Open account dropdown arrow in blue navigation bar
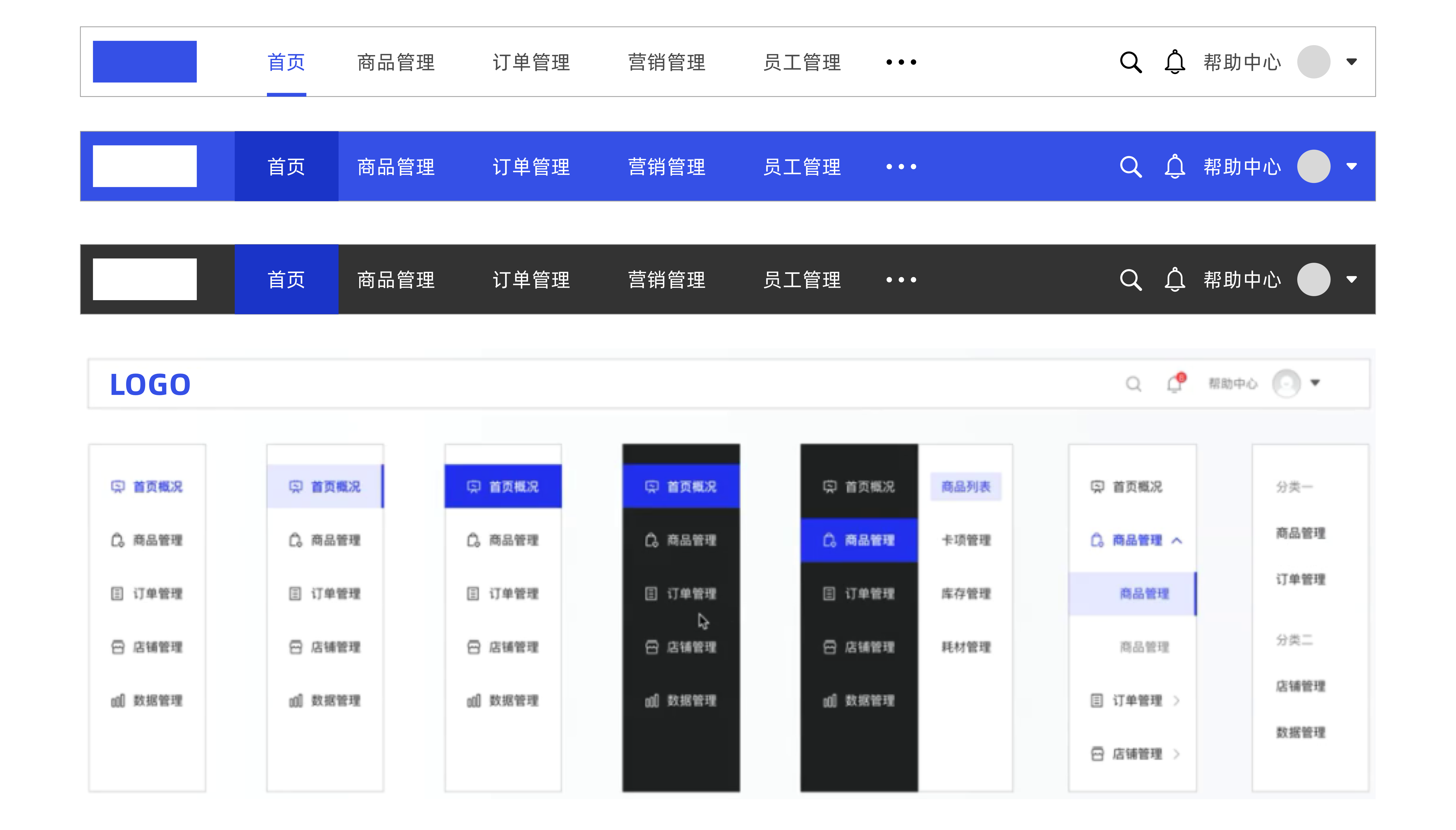The height and width of the screenshot is (830, 1456). pyautogui.click(x=1351, y=167)
